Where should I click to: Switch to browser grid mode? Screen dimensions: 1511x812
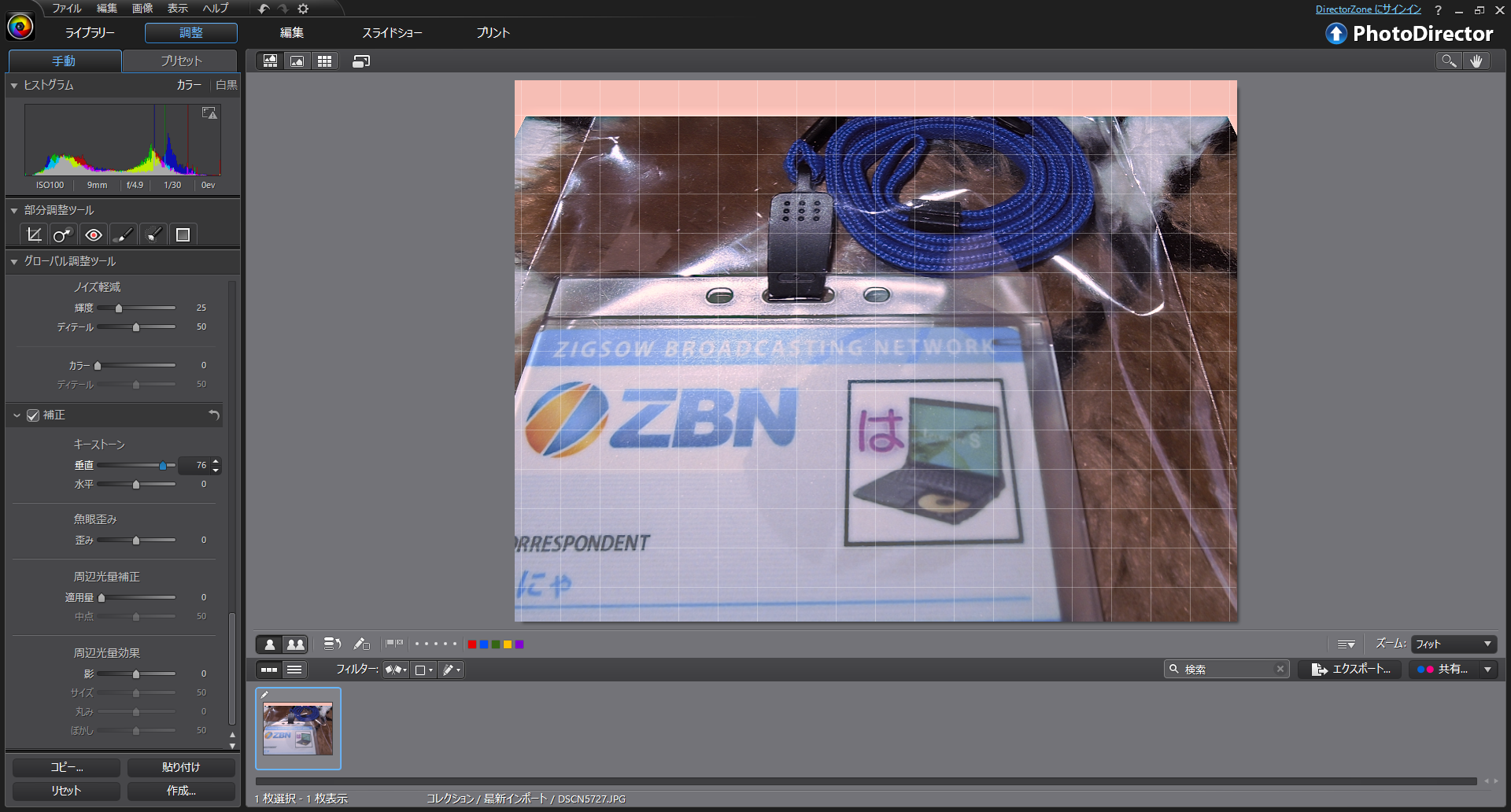pos(324,61)
